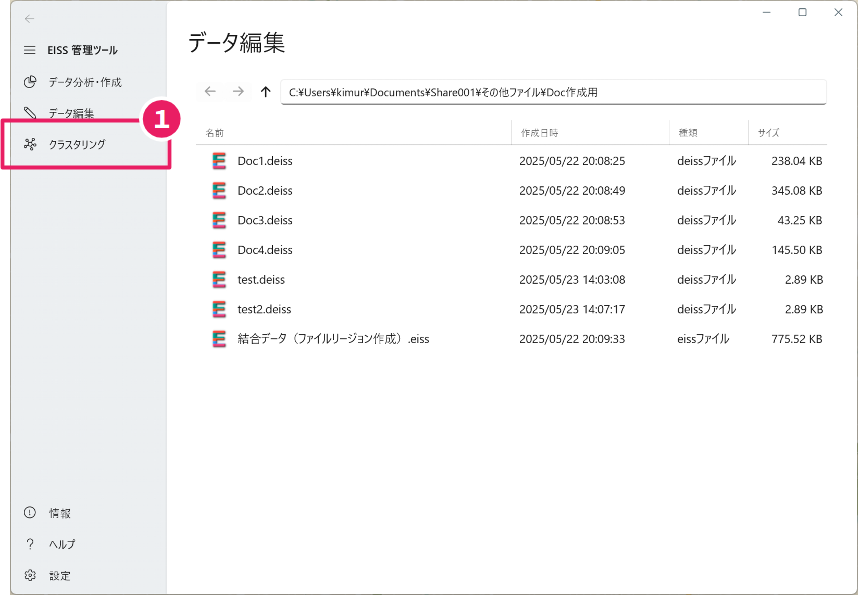Select the データ編集 menu item

tap(71, 113)
